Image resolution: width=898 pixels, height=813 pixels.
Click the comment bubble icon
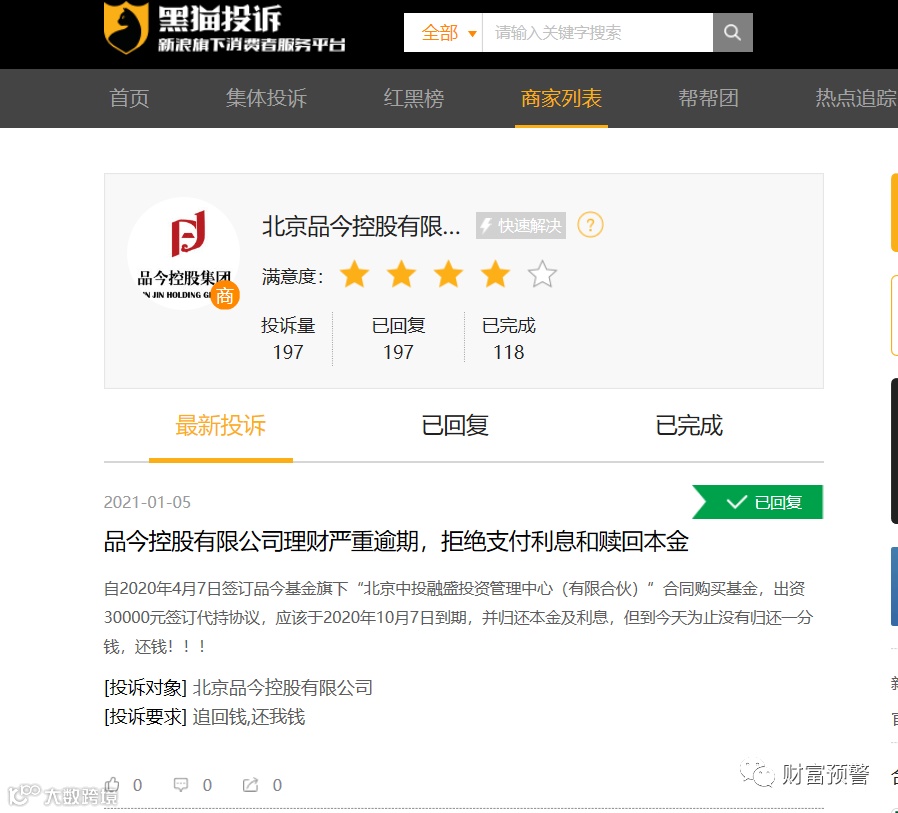click(181, 785)
